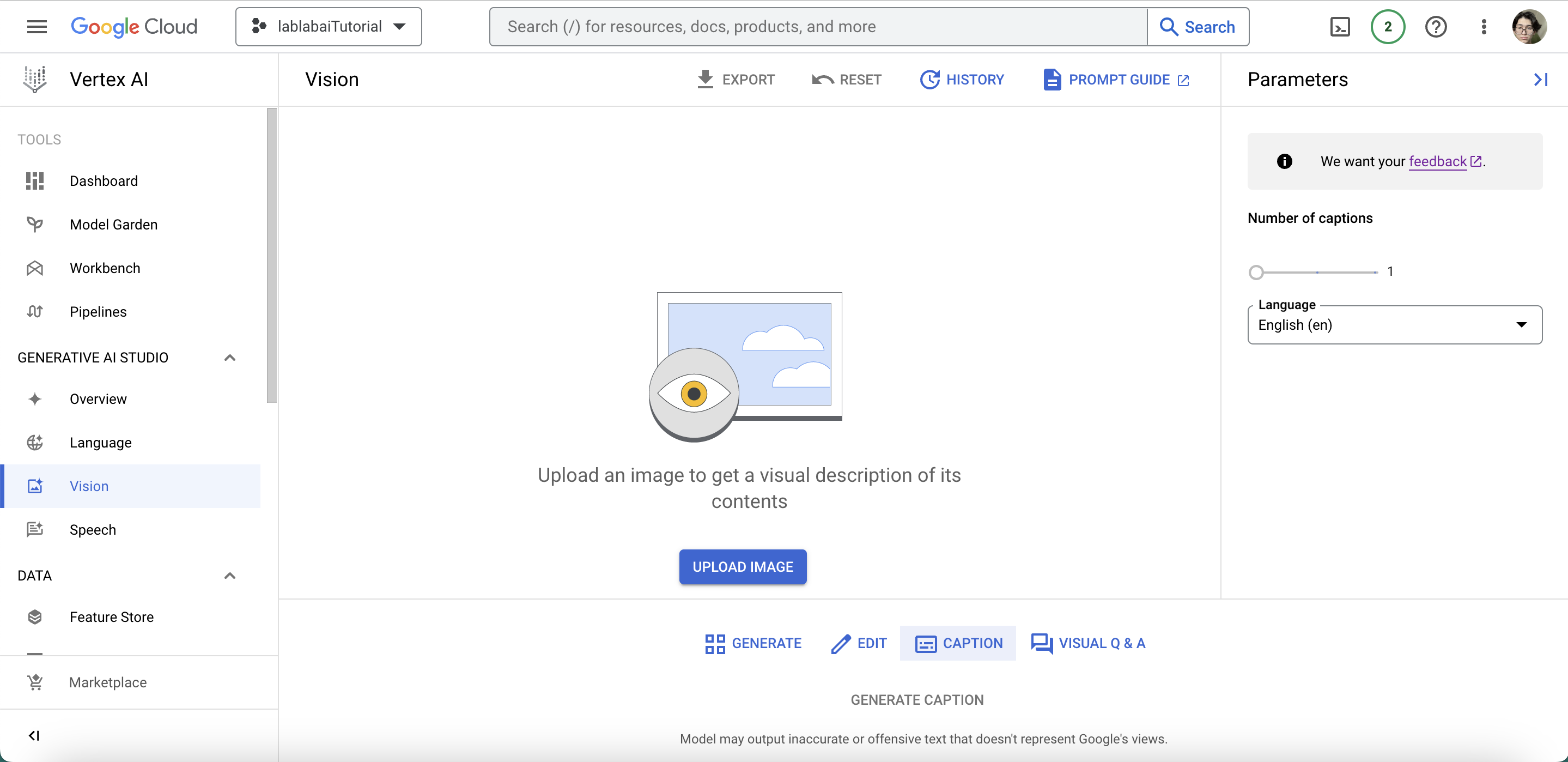Click the Export download icon
The image size is (1568, 762).
pyautogui.click(x=705, y=79)
